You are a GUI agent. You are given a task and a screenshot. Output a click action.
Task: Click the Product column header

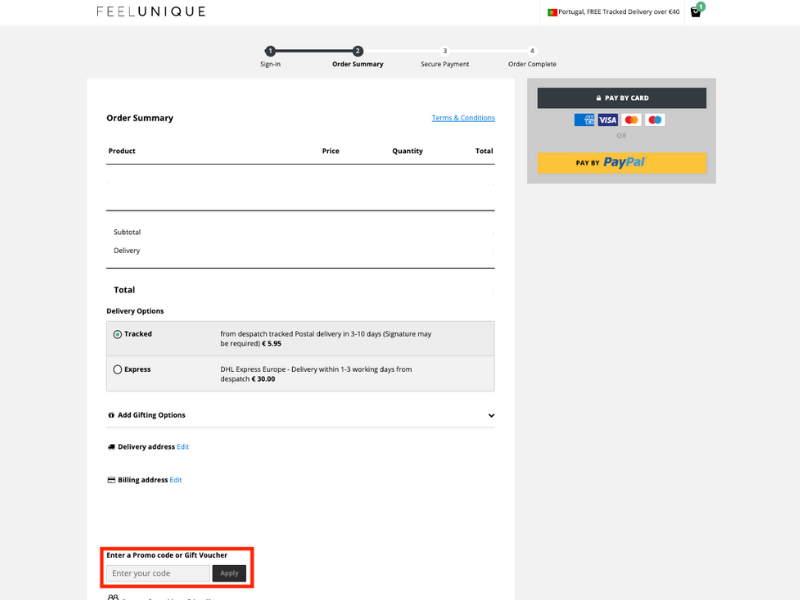pos(122,151)
